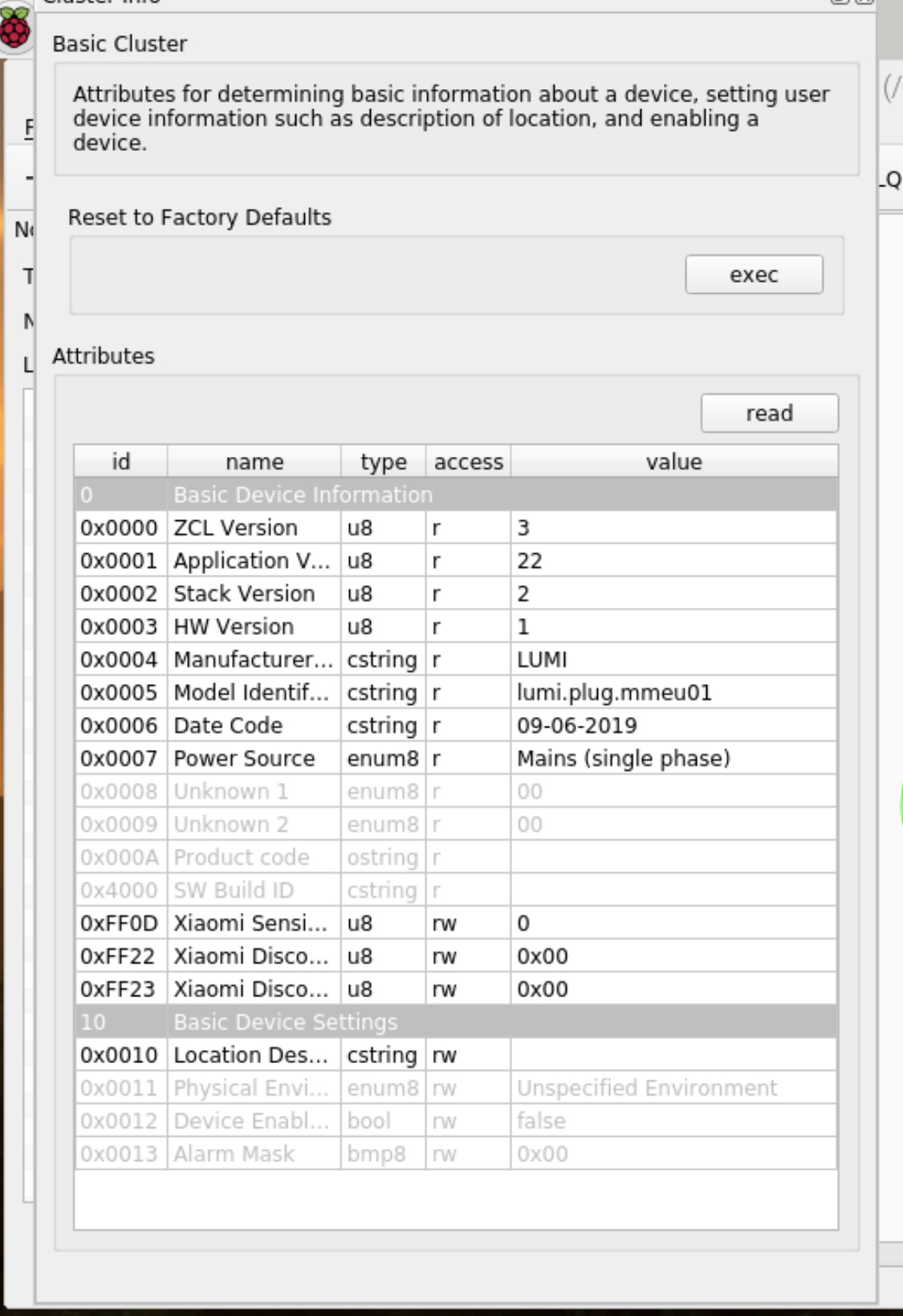Click the id column header
Screen dimensions: 903x1316
coord(120,462)
